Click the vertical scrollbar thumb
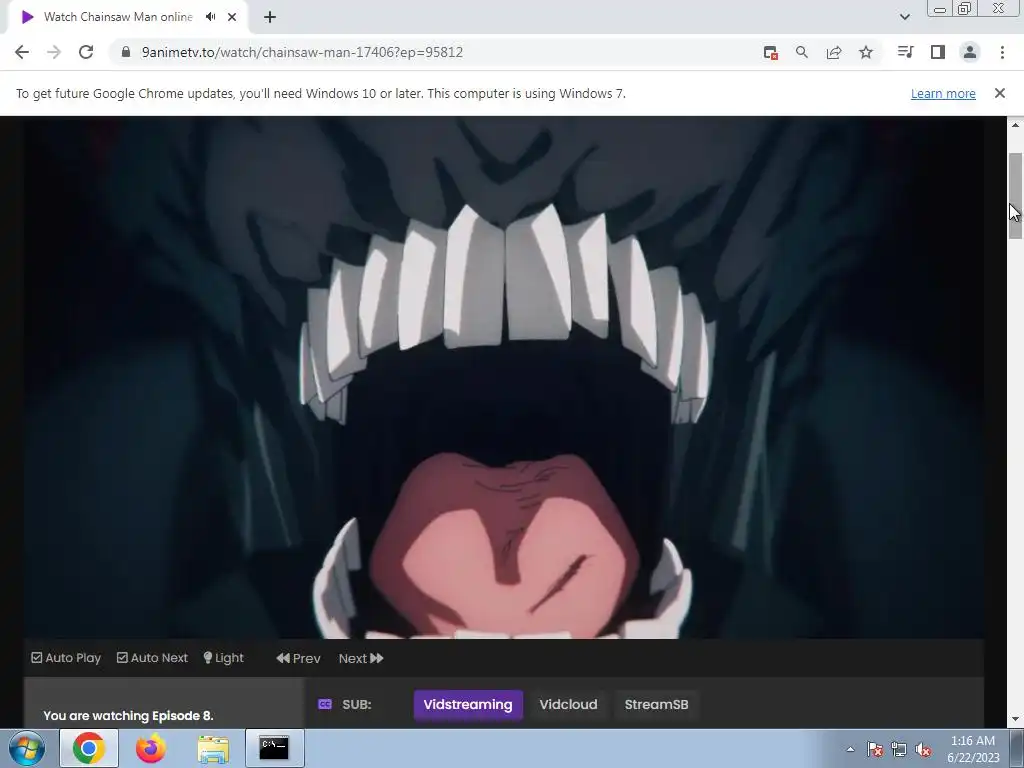 pyautogui.click(x=1015, y=196)
